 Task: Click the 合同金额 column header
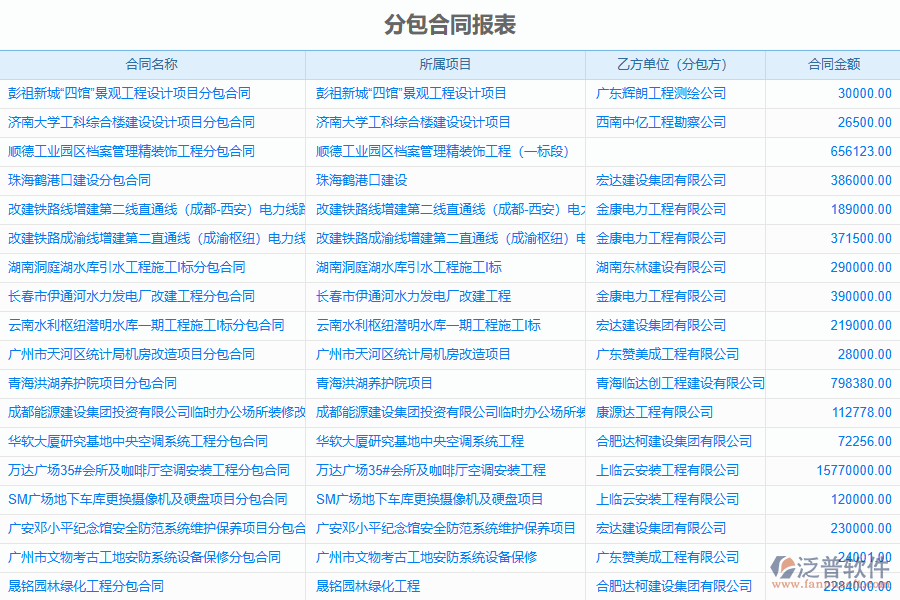[x=833, y=64]
